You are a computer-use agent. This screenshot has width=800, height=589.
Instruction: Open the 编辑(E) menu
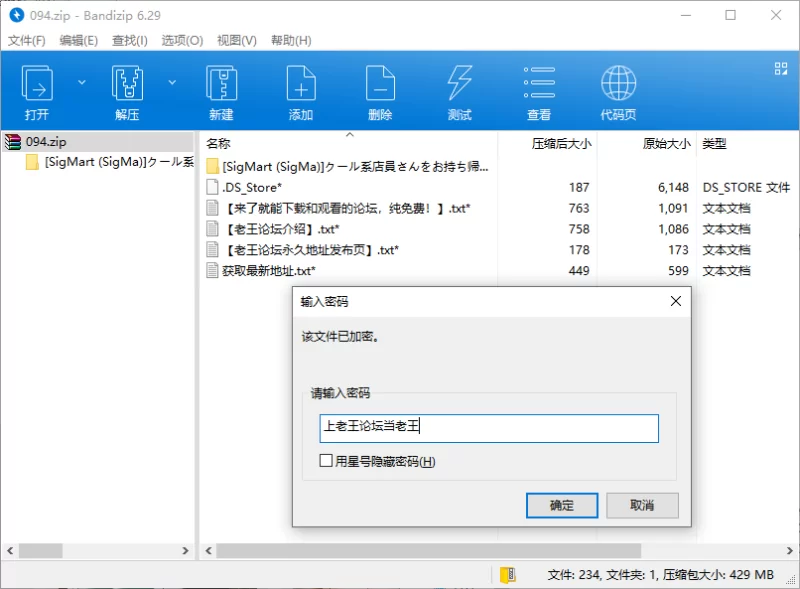[79, 40]
